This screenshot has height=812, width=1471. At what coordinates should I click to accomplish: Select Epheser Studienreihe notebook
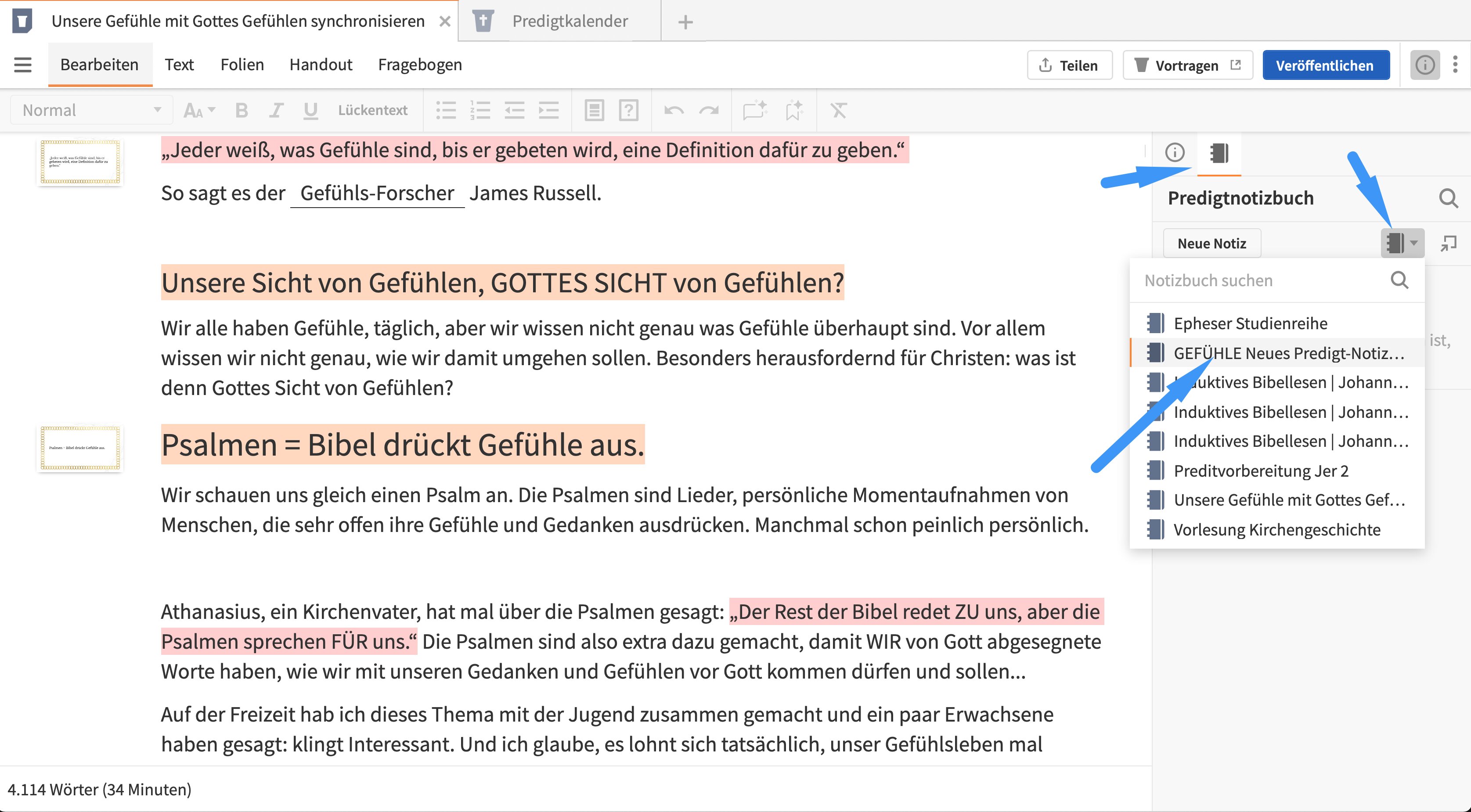(x=1250, y=323)
